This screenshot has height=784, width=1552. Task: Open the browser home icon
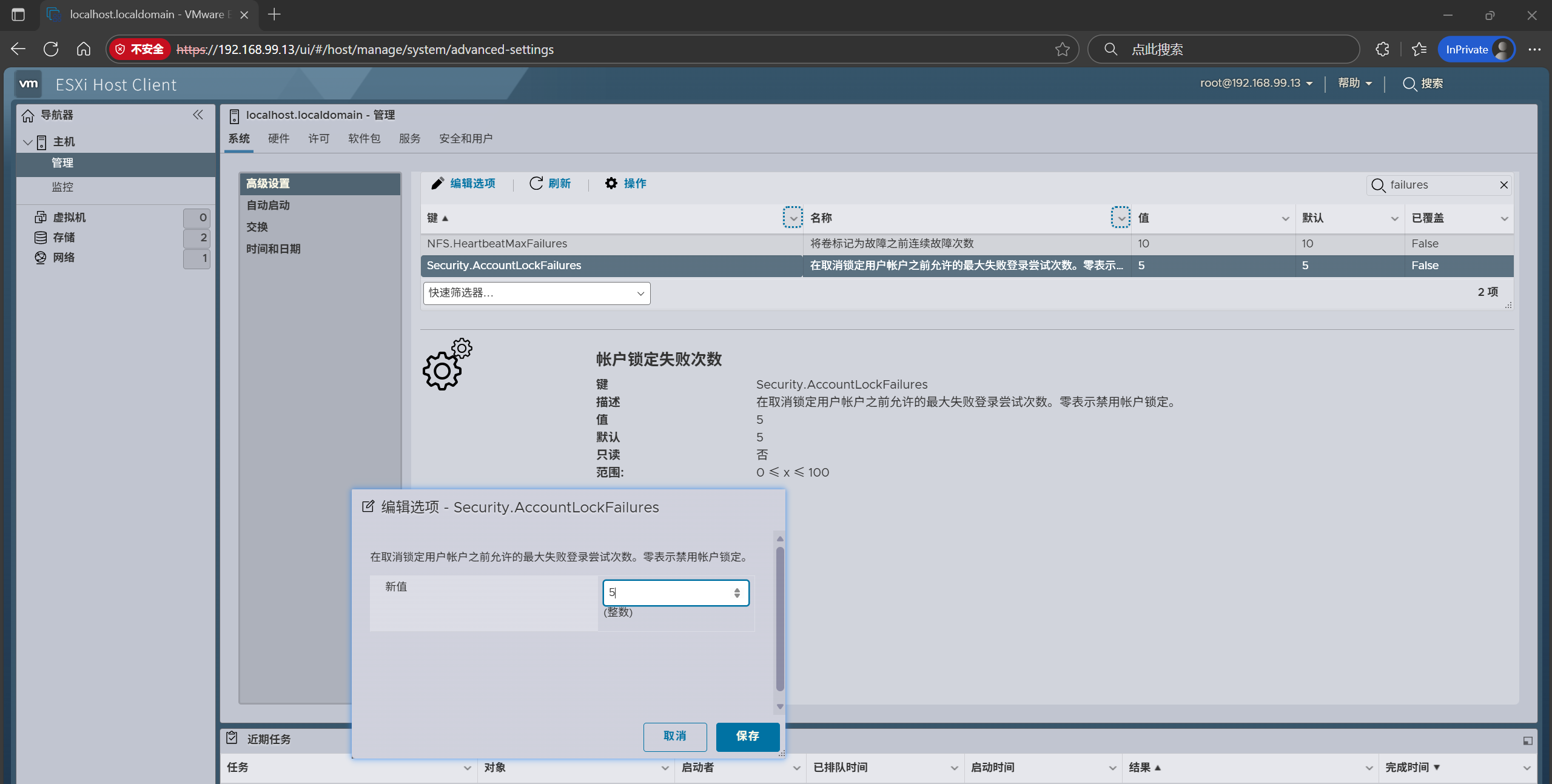tap(84, 49)
